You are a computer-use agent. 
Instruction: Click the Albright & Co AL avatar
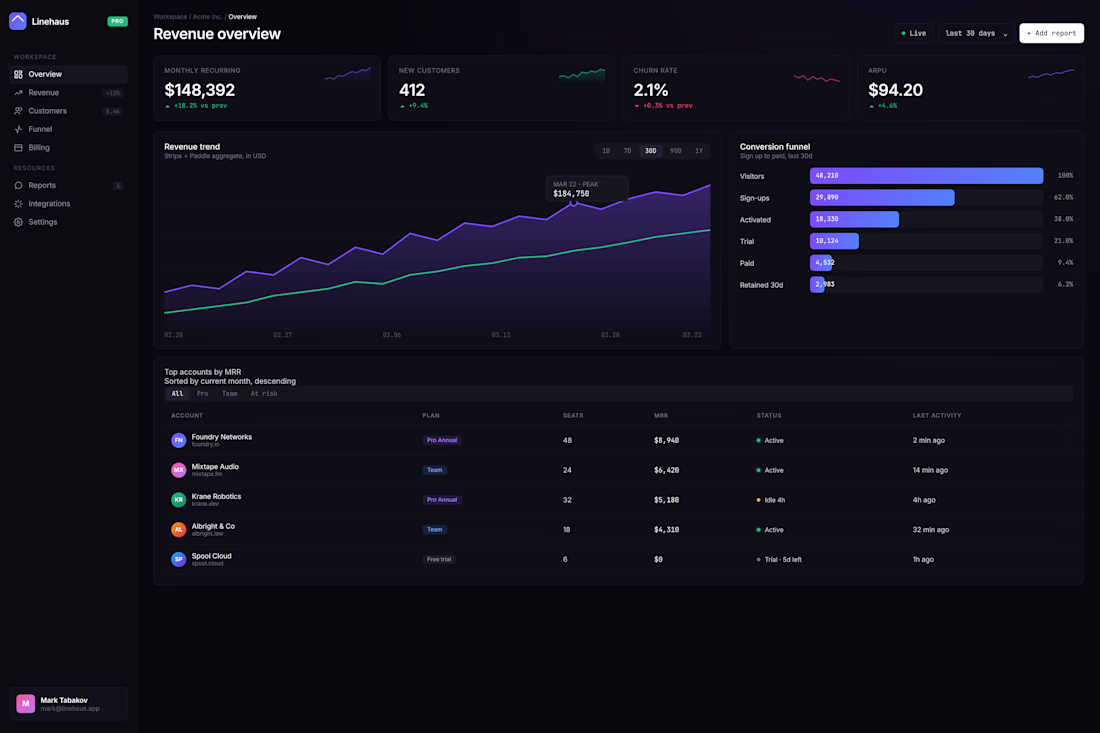[x=178, y=530]
